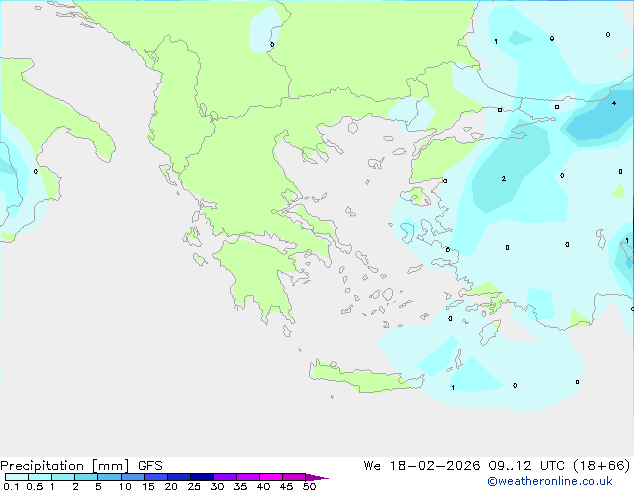Click the "2" precipitation value over Turkey
The height and width of the screenshot is (490, 634).
tap(503, 178)
